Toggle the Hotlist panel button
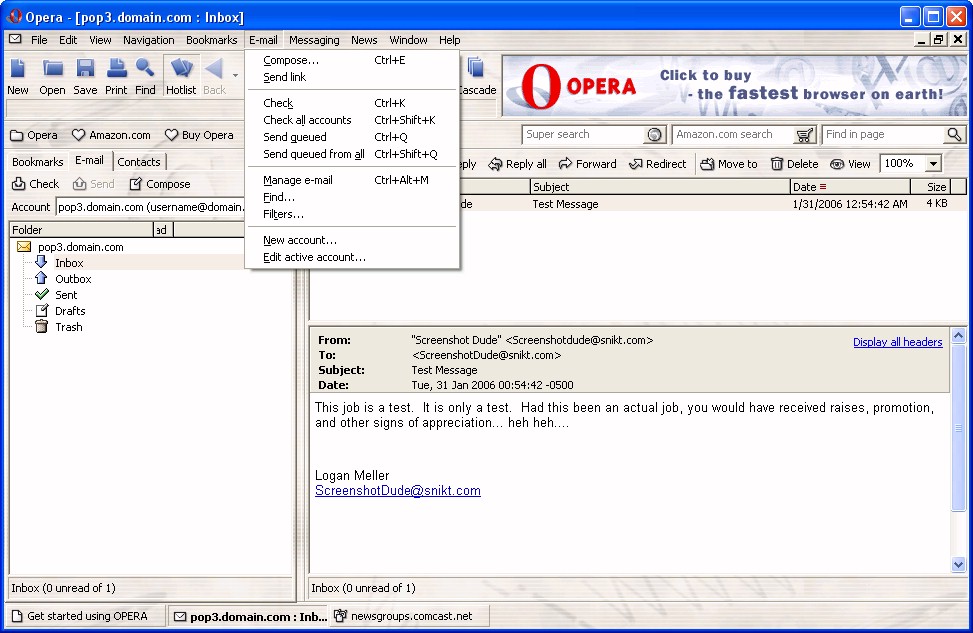 coord(181,76)
